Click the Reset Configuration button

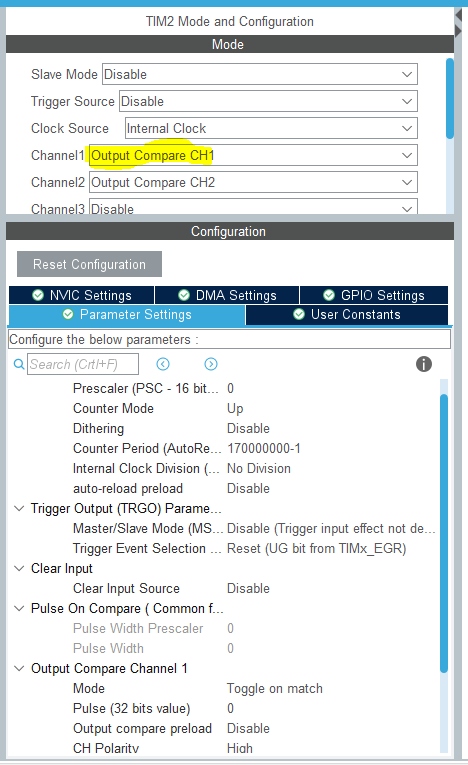coord(89,264)
